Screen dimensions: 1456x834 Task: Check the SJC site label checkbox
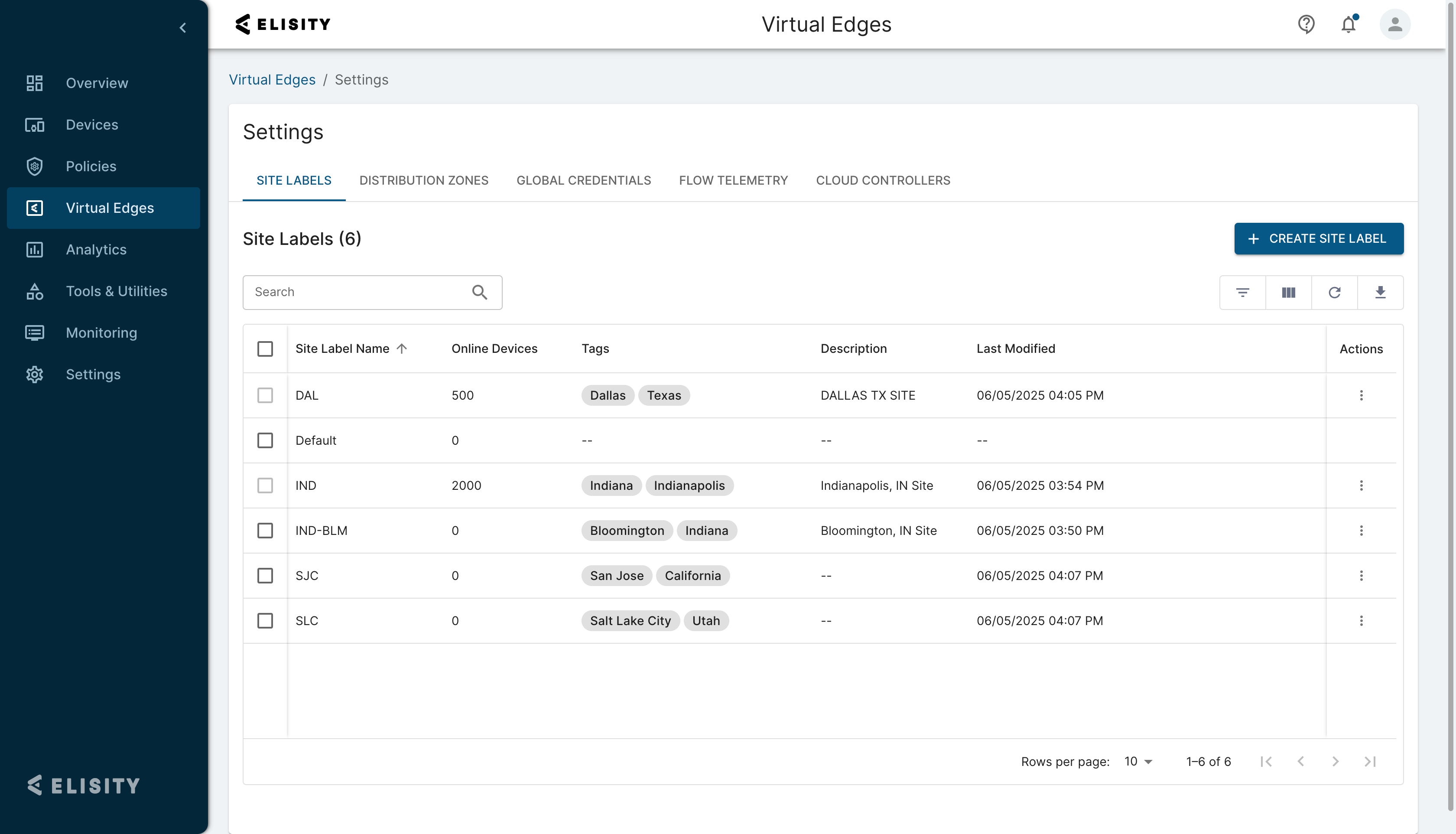click(265, 576)
